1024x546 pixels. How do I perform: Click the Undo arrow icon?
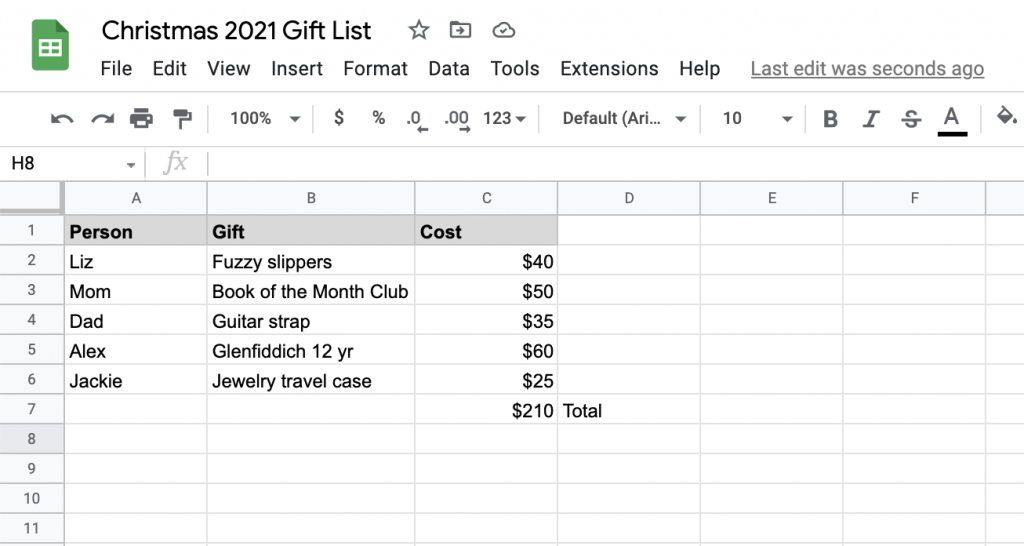(62, 119)
